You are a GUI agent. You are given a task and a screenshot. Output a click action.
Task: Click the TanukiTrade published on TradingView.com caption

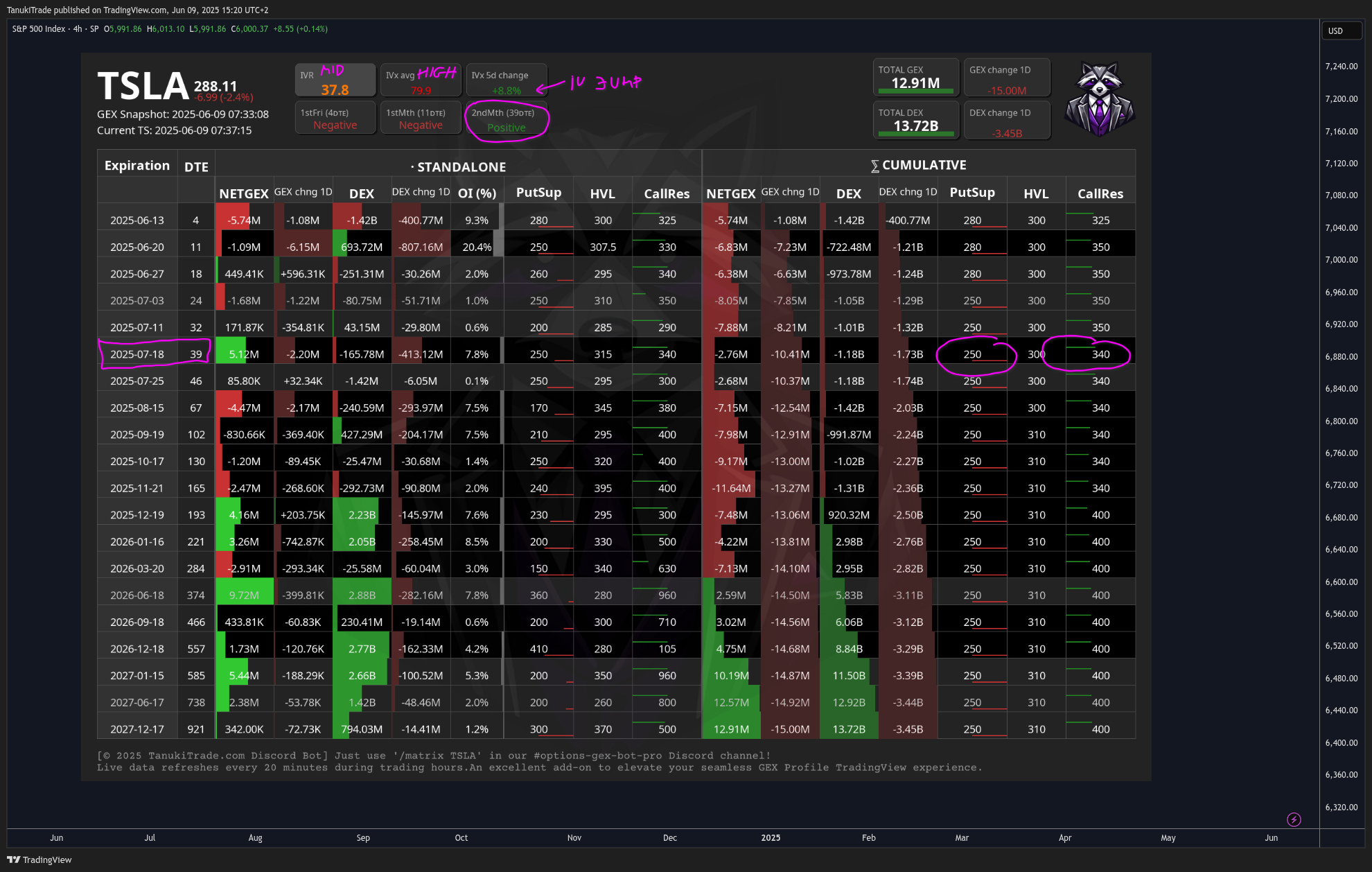(x=138, y=10)
